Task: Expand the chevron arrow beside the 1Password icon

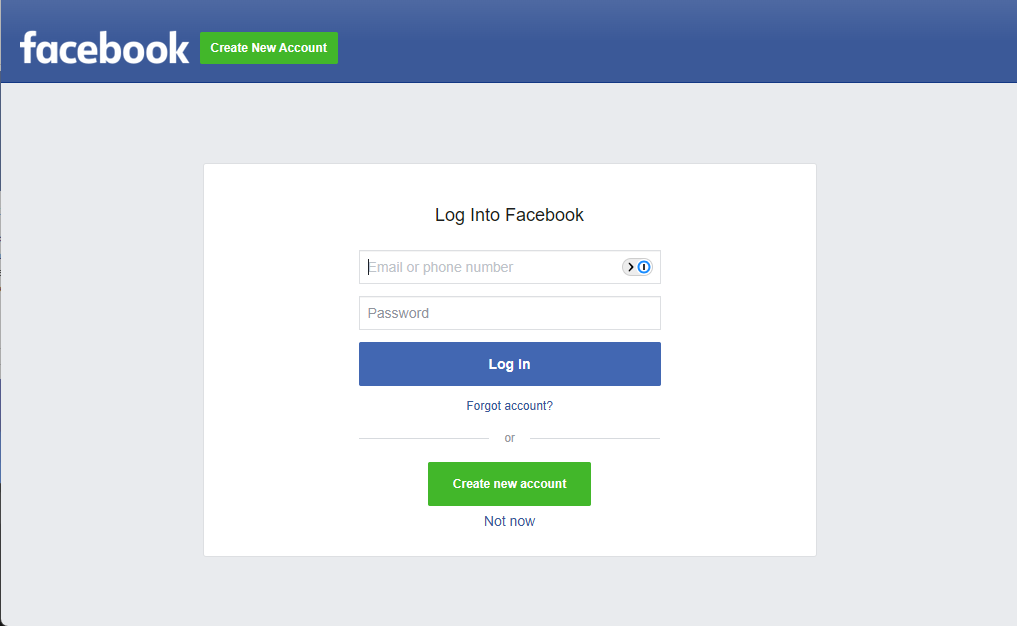Action: [x=630, y=267]
